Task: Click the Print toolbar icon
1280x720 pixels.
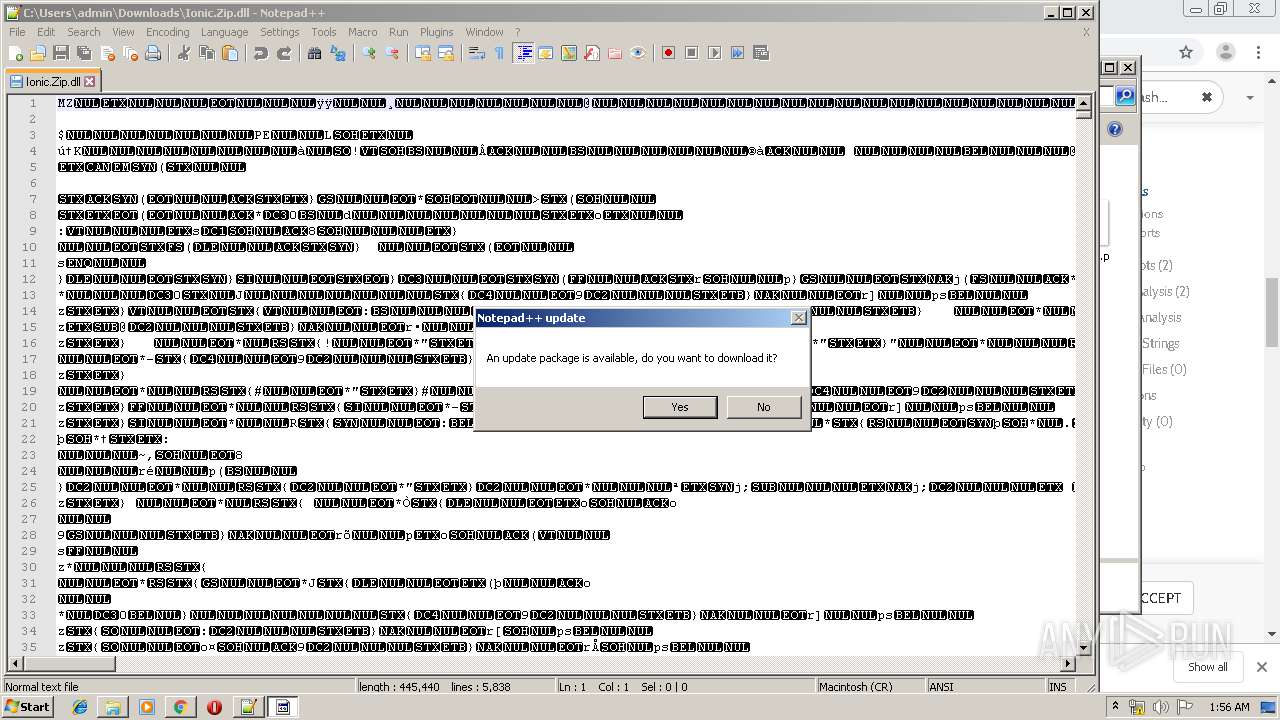Action: tap(153, 53)
